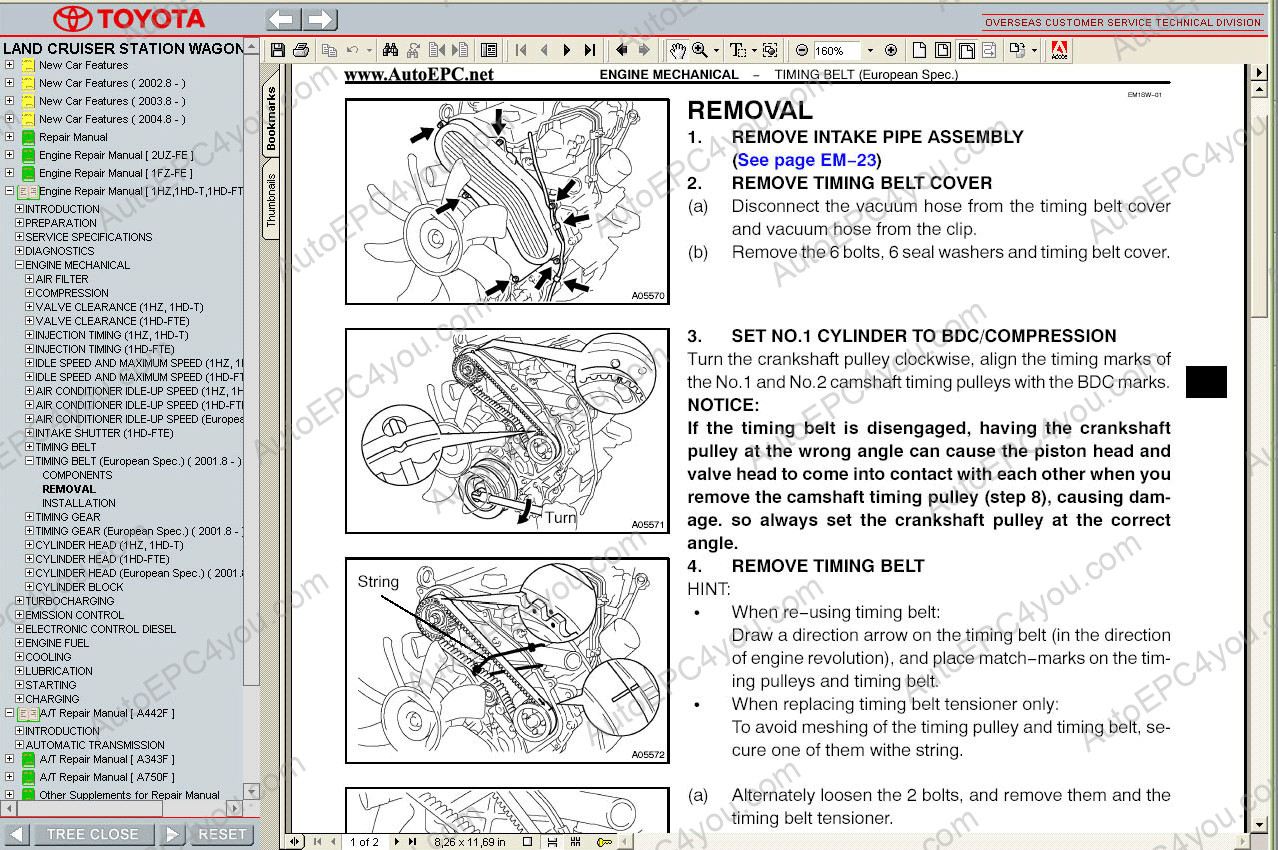Expand the TURBOCHARGING tree node
Screen dimensions: 1278x850
[19, 601]
